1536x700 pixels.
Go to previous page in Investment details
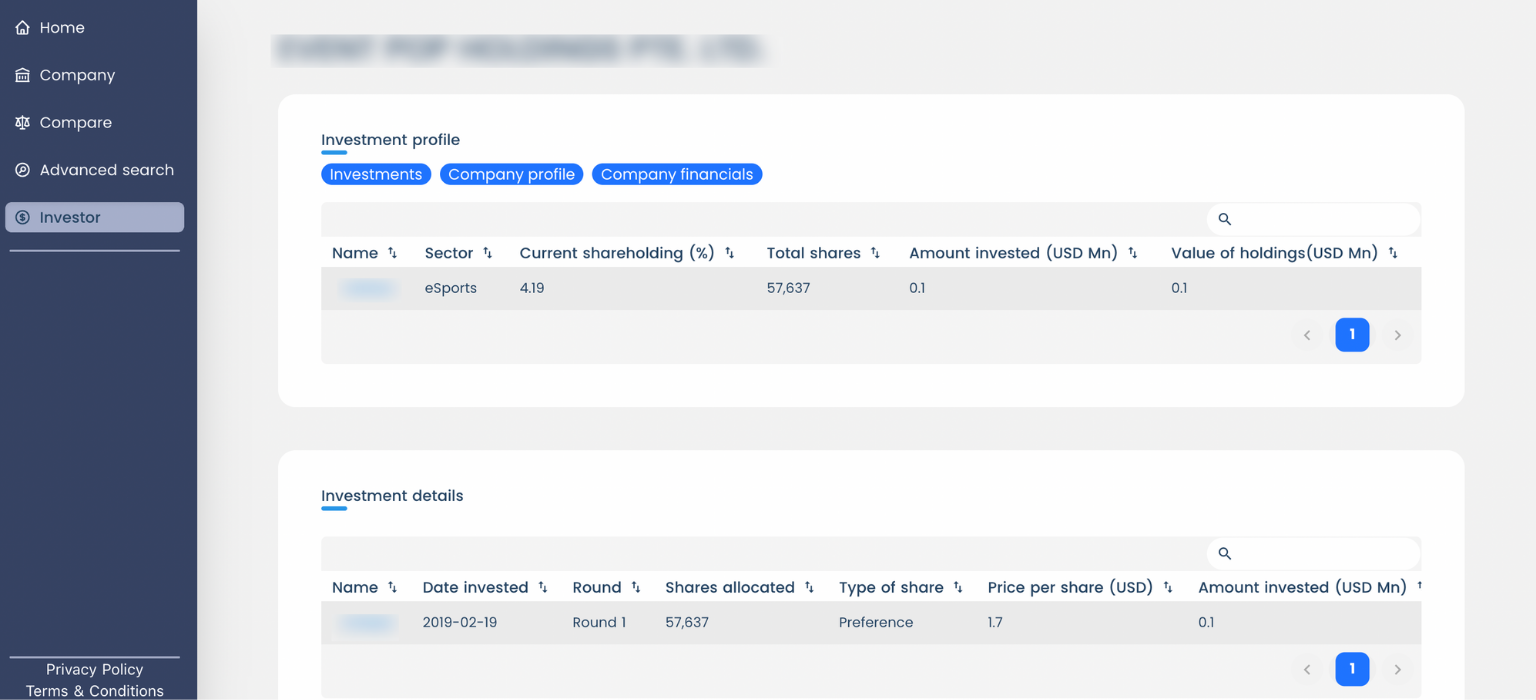(x=1307, y=669)
